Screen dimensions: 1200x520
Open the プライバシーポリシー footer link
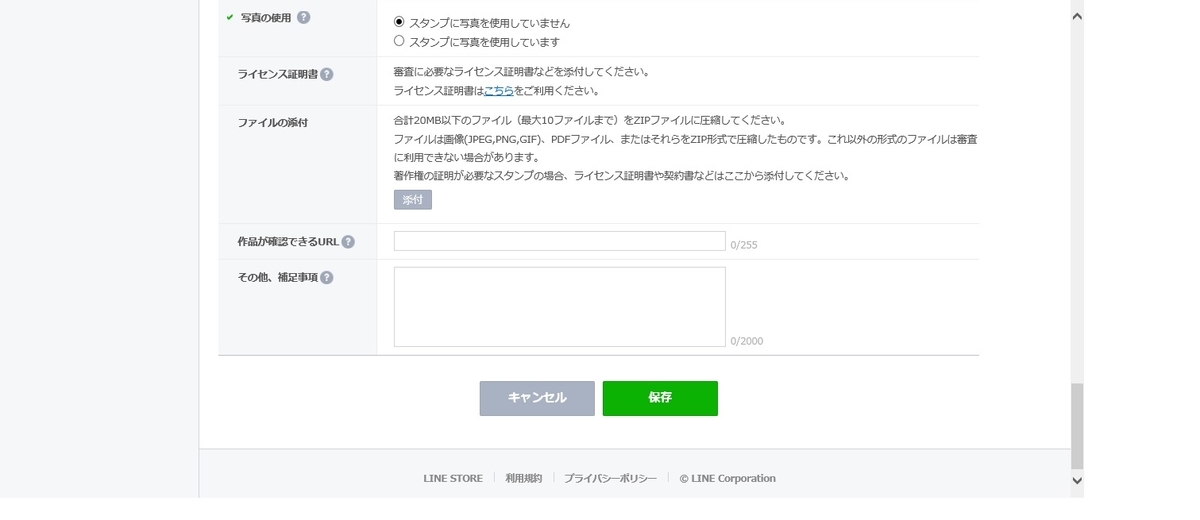610,479
